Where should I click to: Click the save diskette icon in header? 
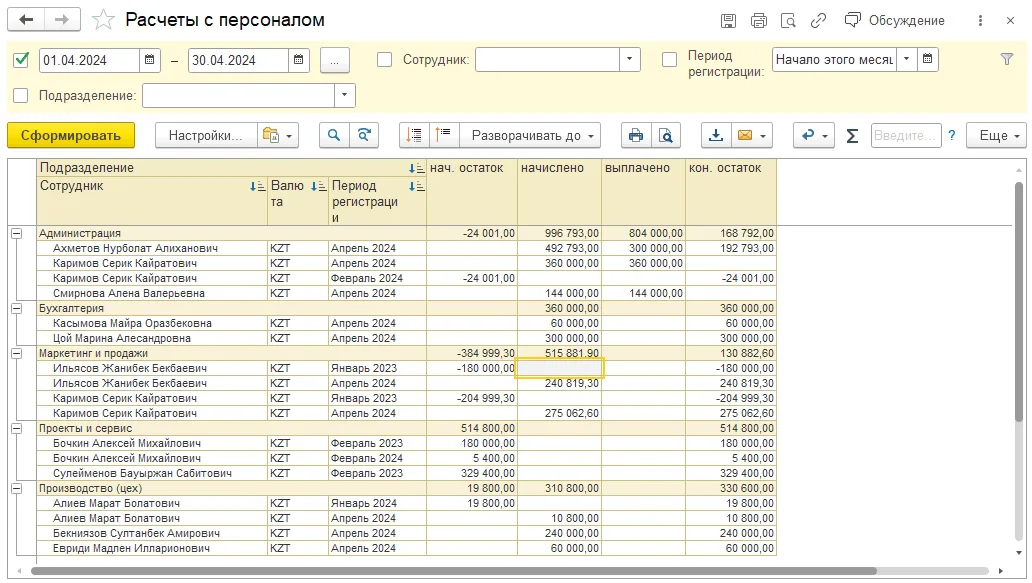[729, 21]
